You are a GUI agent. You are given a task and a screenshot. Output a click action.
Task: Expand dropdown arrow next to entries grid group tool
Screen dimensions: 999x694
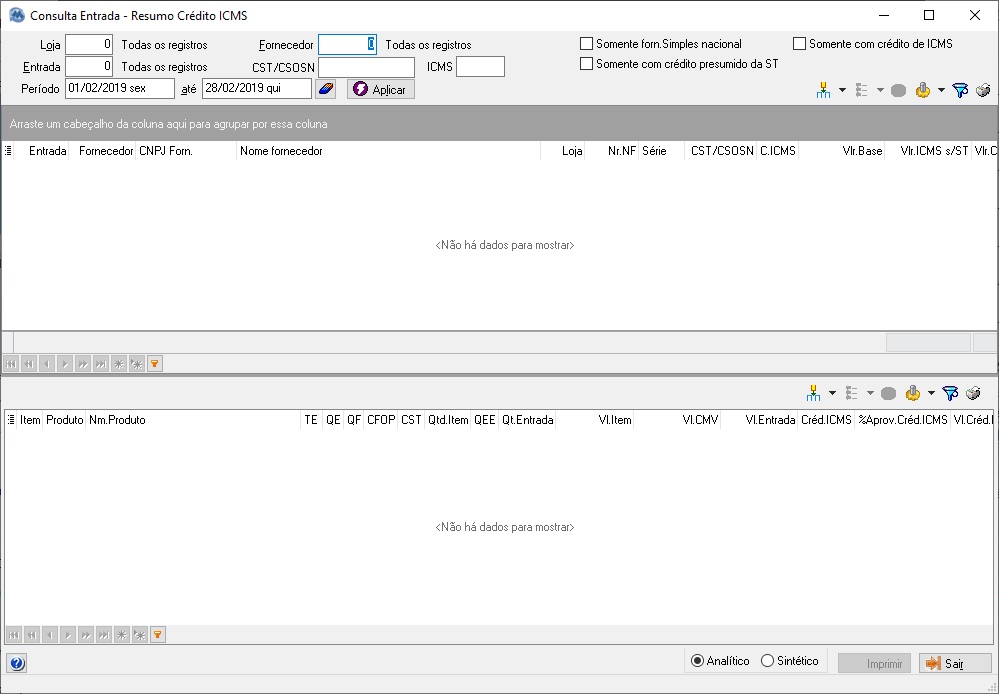(842, 90)
